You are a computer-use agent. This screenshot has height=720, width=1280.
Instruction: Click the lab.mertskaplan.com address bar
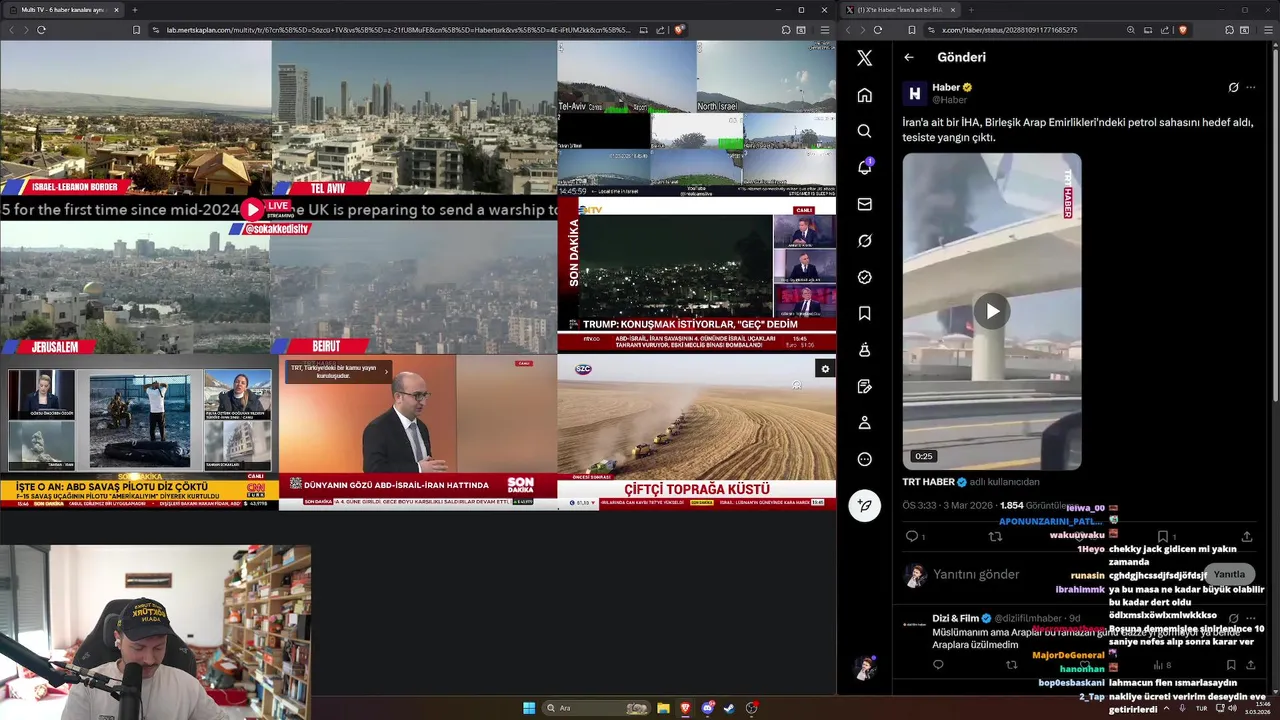tap(398, 30)
